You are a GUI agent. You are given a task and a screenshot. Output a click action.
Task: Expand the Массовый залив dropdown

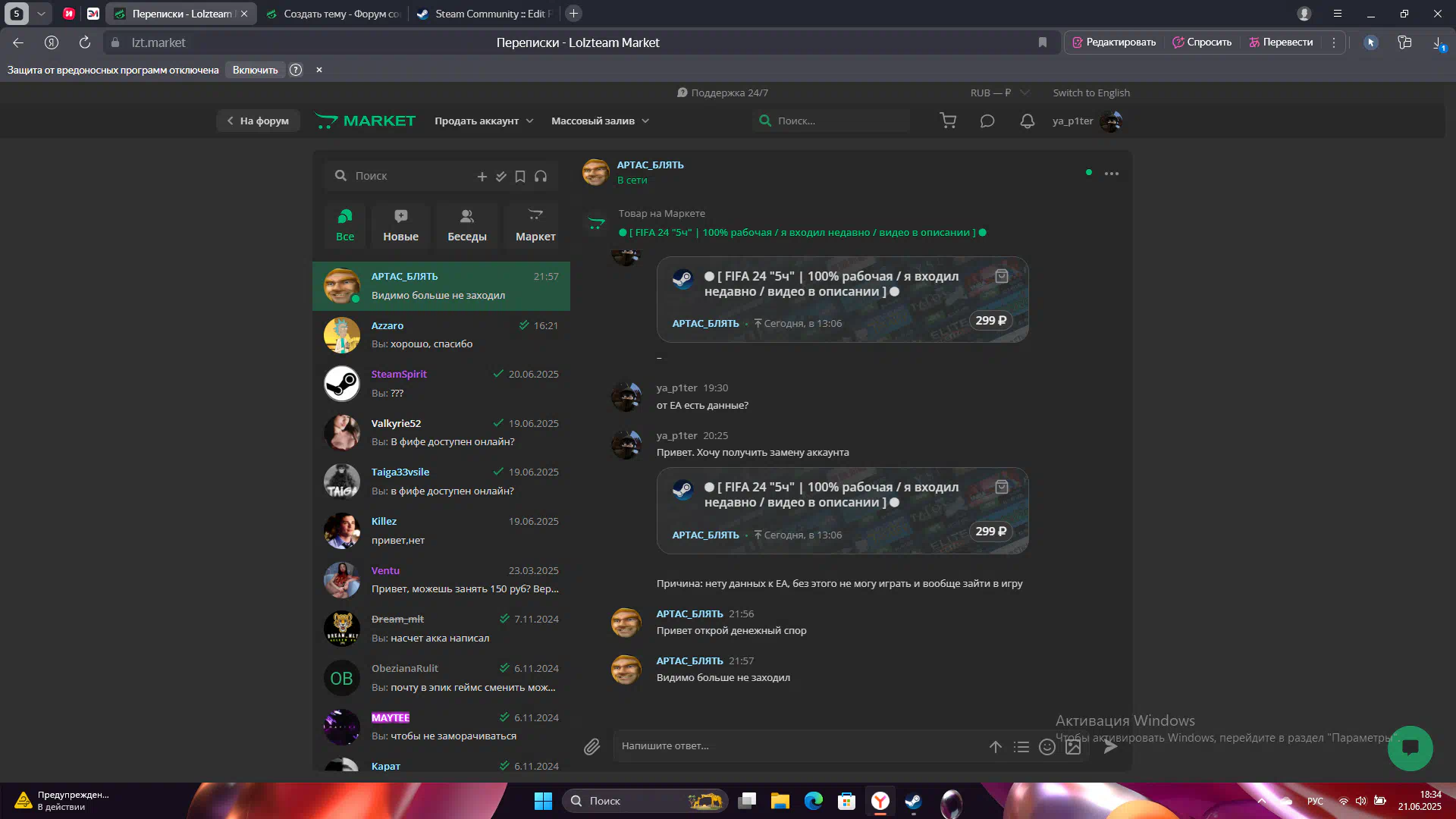tap(600, 121)
